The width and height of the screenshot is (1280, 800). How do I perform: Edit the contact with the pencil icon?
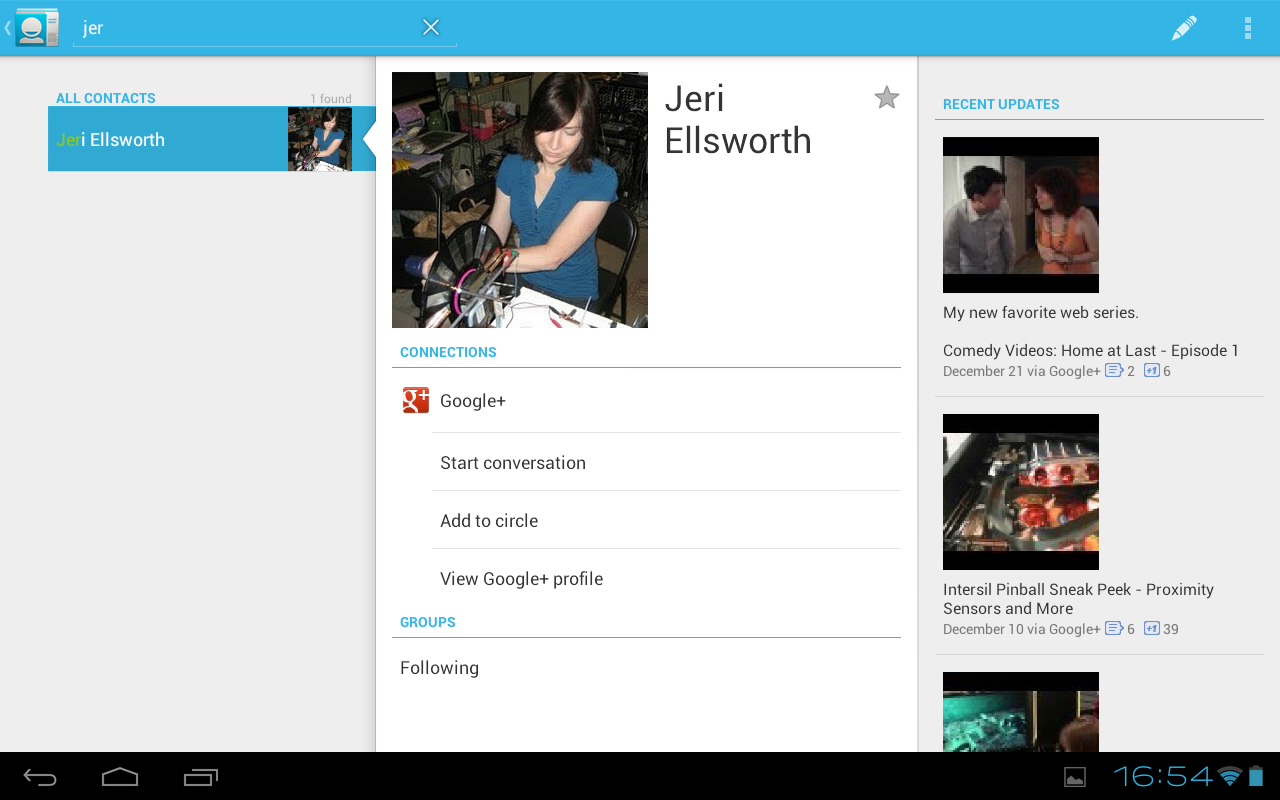(x=1184, y=28)
